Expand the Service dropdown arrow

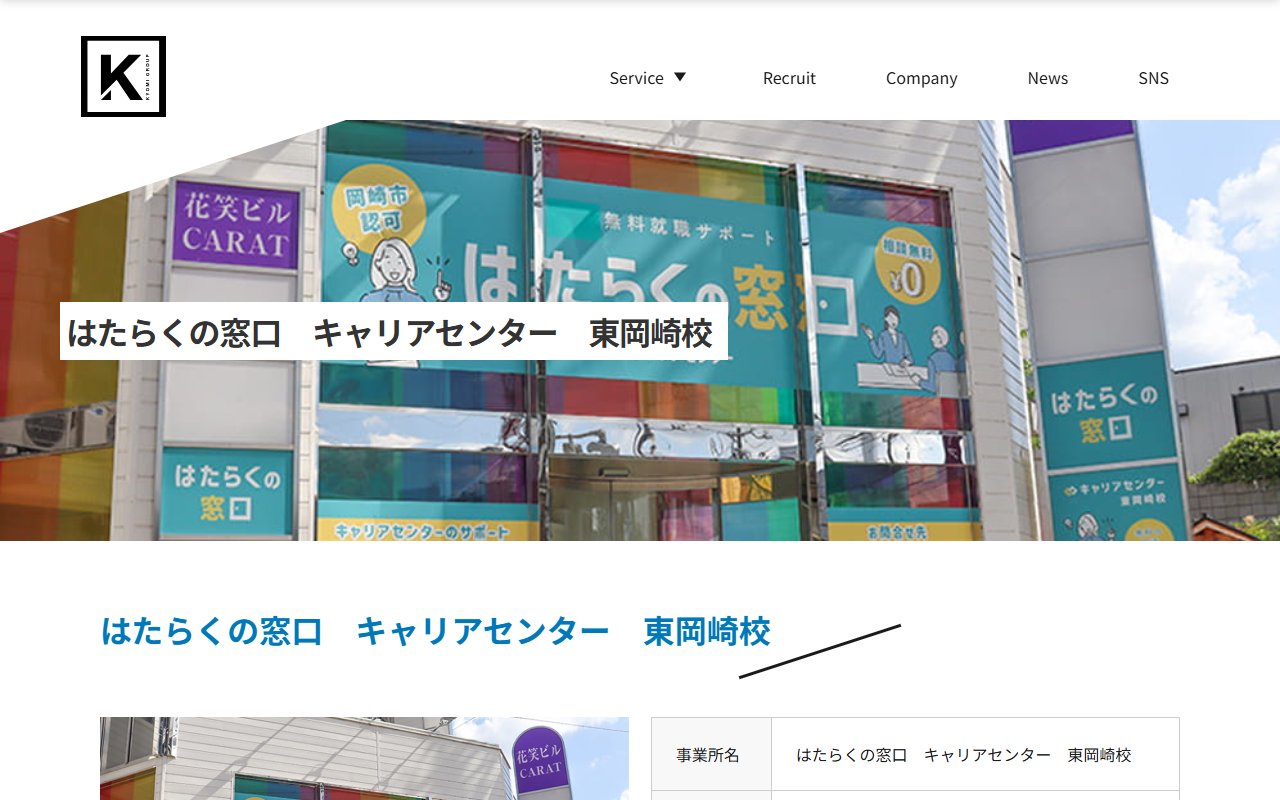[x=680, y=77]
